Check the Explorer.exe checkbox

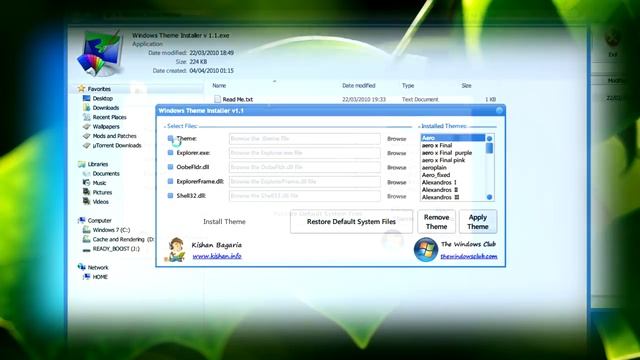pos(171,153)
